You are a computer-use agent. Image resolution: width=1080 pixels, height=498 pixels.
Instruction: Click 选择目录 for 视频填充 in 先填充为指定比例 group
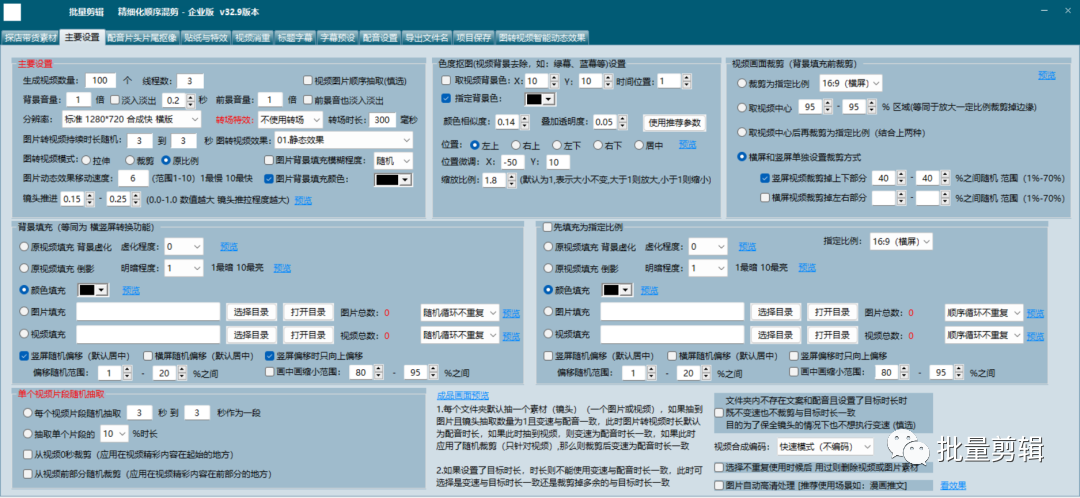776,335
